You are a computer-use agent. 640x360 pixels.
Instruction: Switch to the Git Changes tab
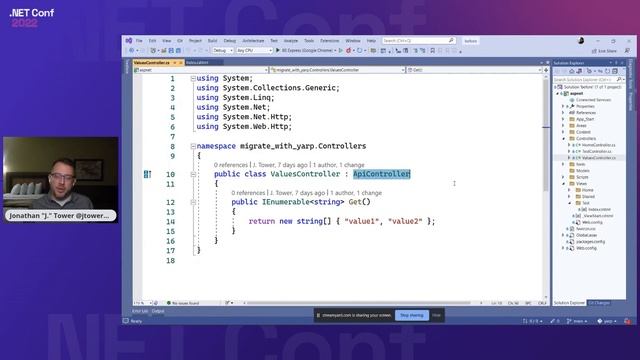(x=599, y=303)
